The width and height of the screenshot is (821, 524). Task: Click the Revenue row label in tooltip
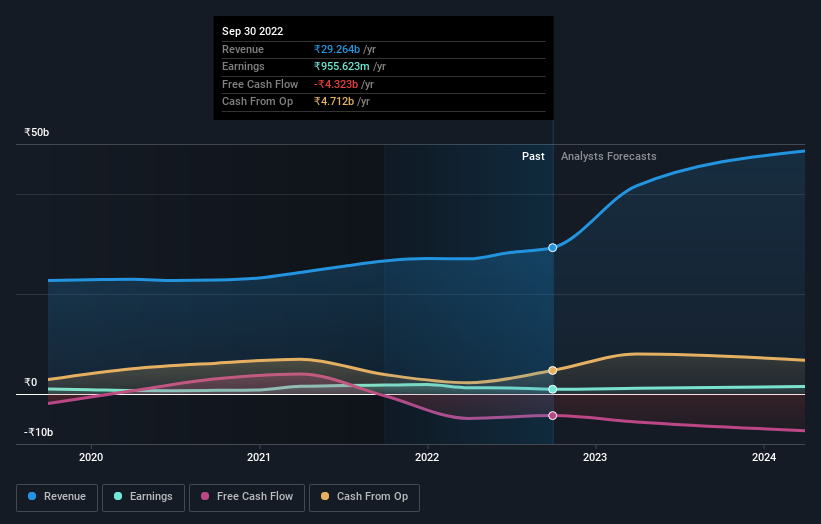[242, 49]
